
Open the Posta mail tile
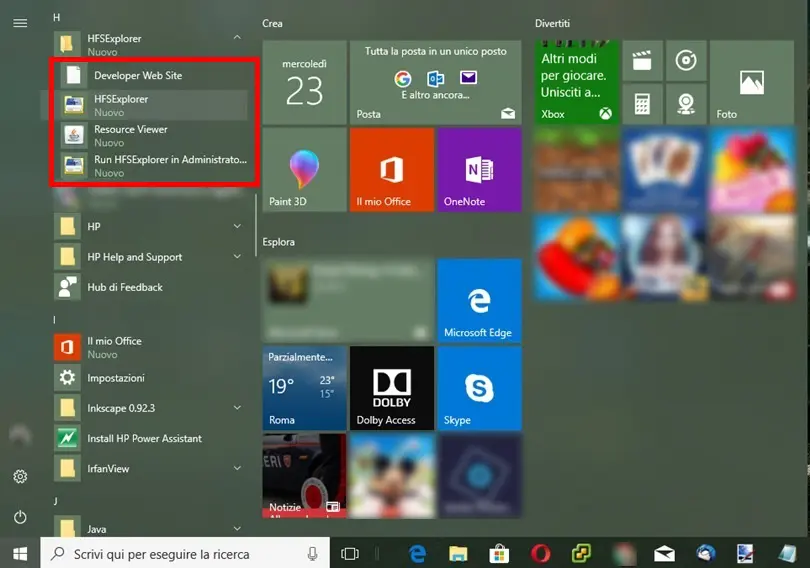435,82
